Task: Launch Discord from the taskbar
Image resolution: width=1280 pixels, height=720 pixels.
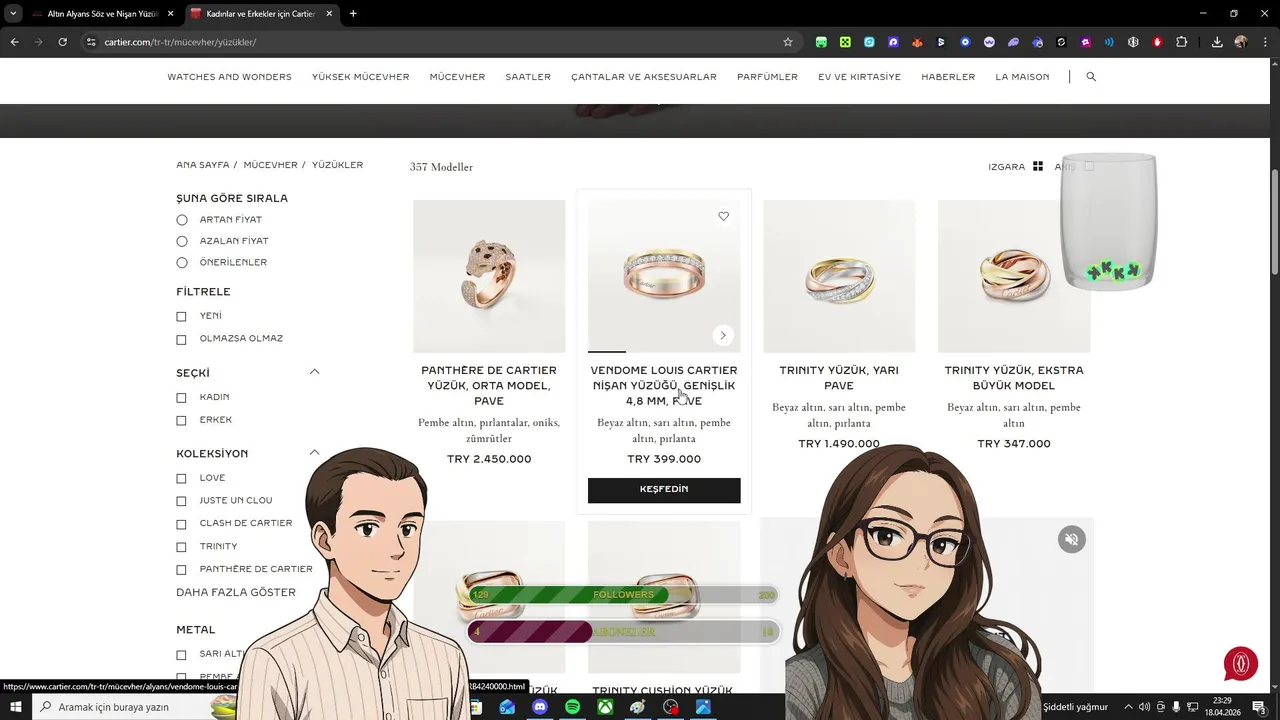Action: [x=540, y=707]
